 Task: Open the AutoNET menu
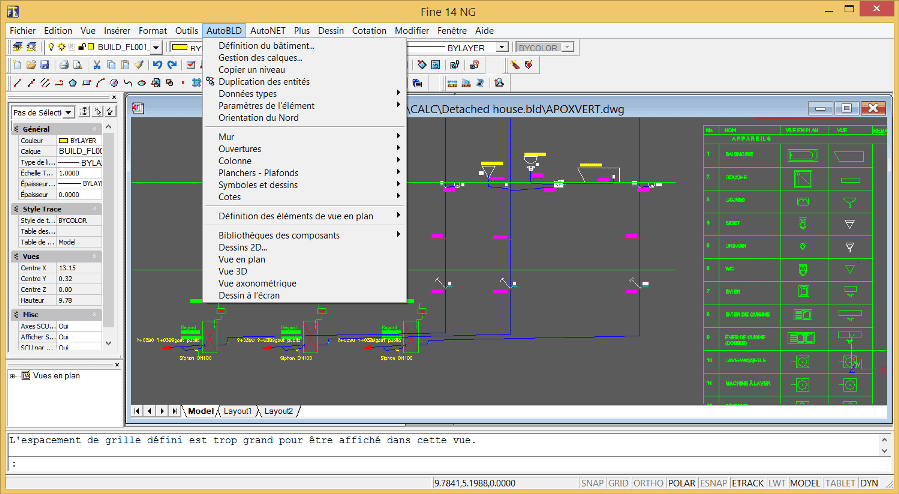tap(268, 30)
